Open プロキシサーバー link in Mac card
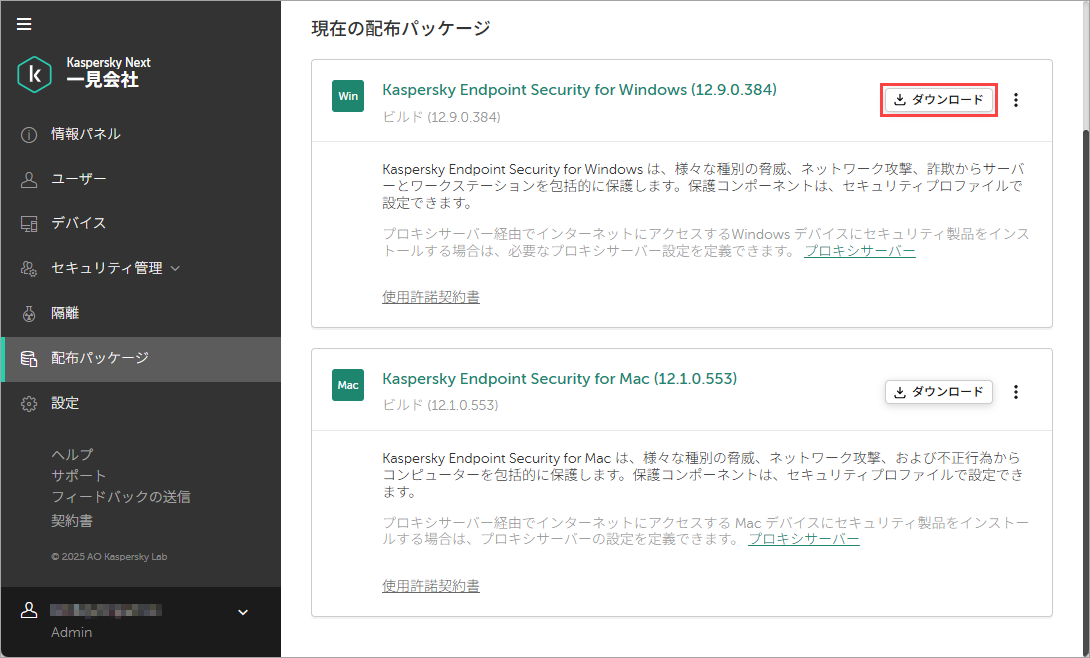 pos(804,539)
